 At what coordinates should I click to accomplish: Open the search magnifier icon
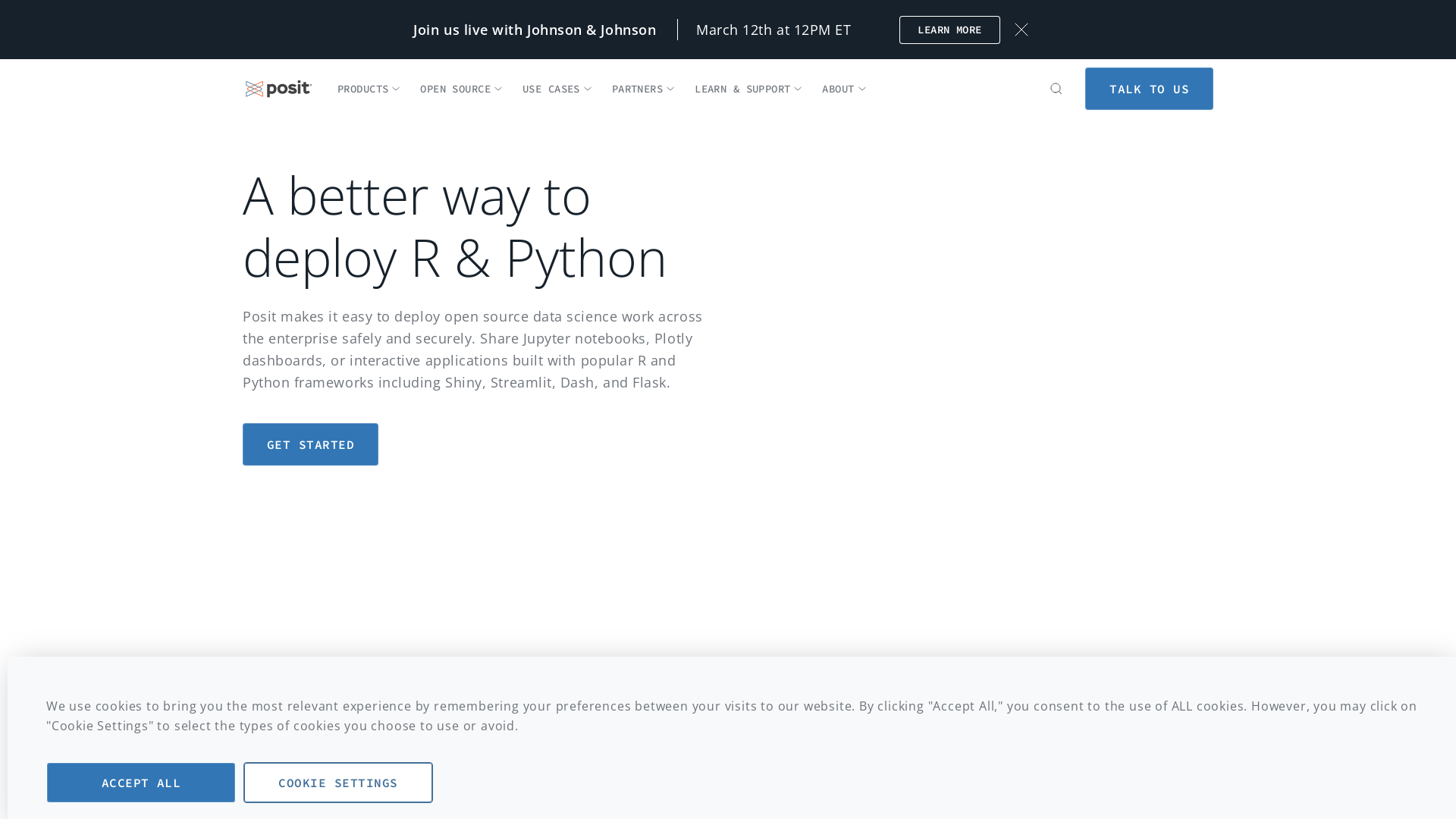(1056, 89)
